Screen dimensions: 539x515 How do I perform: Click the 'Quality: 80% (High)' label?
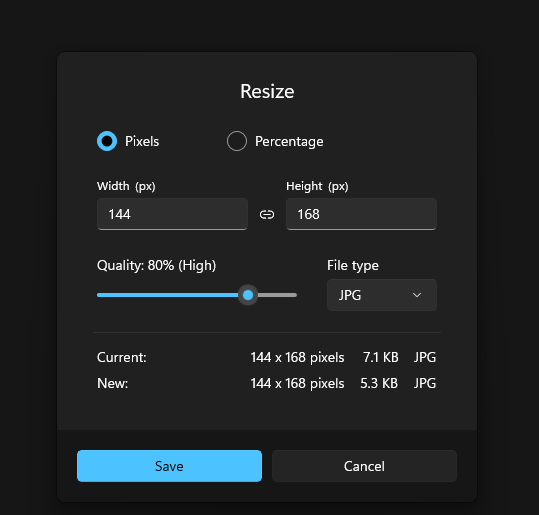pos(156,266)
